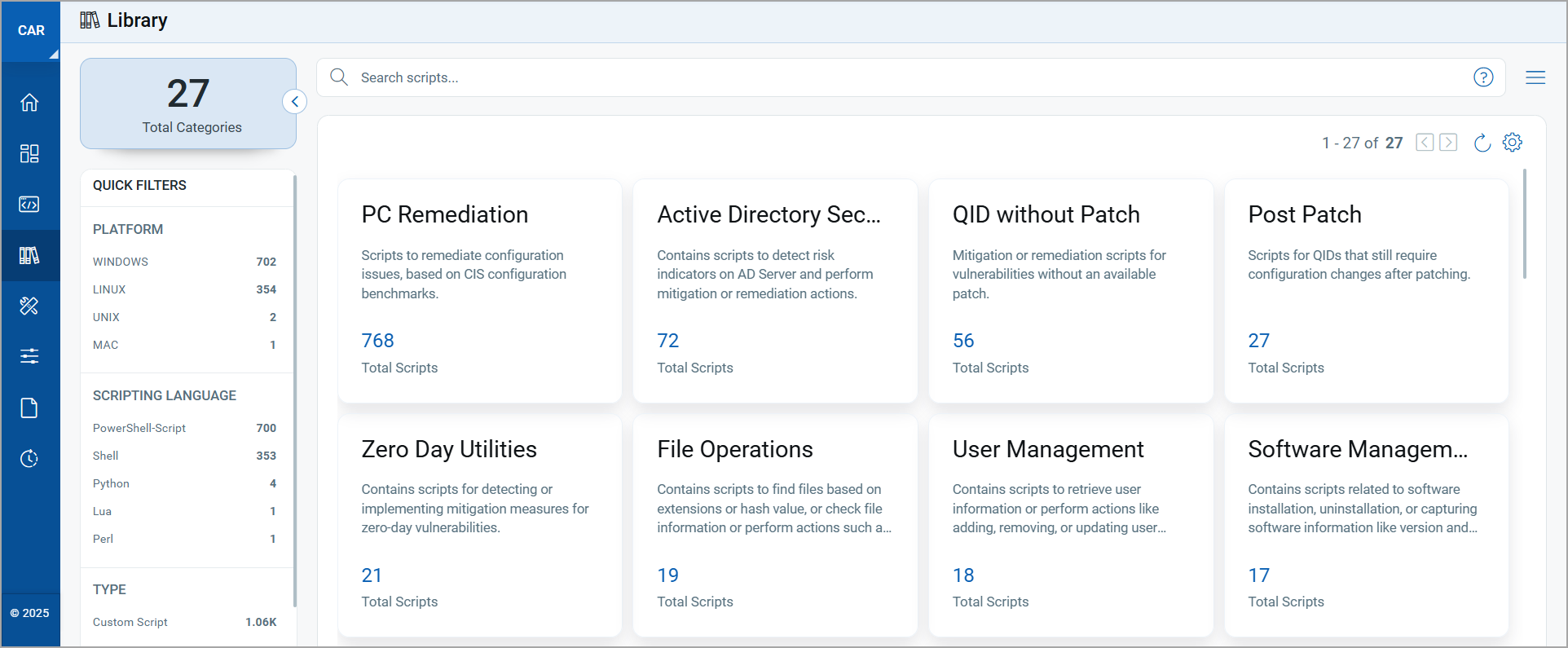The width and height of the screenshot is (1568, 648).
Task: Filter by PowerShell-Script language
Action: click(x=139, y=428)
